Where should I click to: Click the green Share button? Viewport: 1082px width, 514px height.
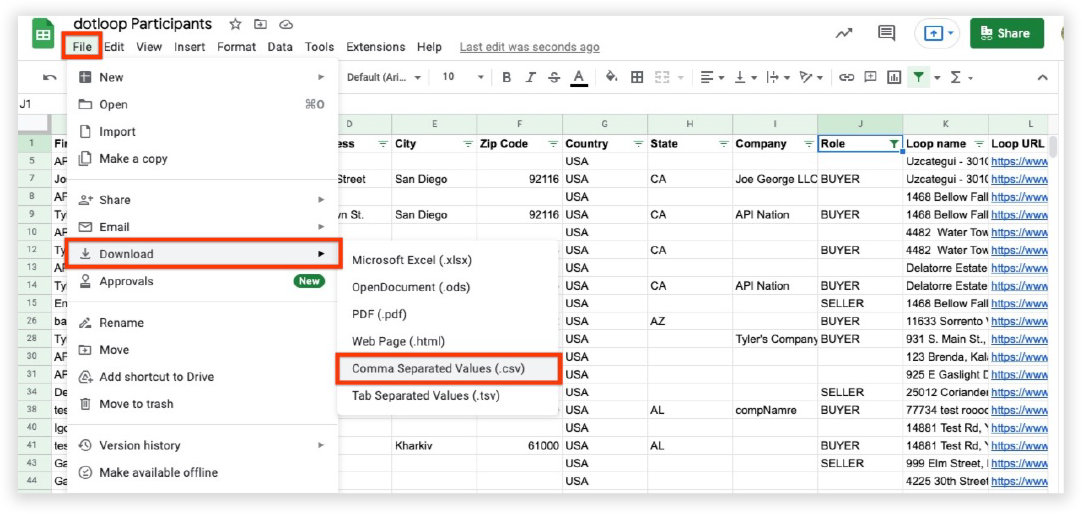coord(1006,33)
